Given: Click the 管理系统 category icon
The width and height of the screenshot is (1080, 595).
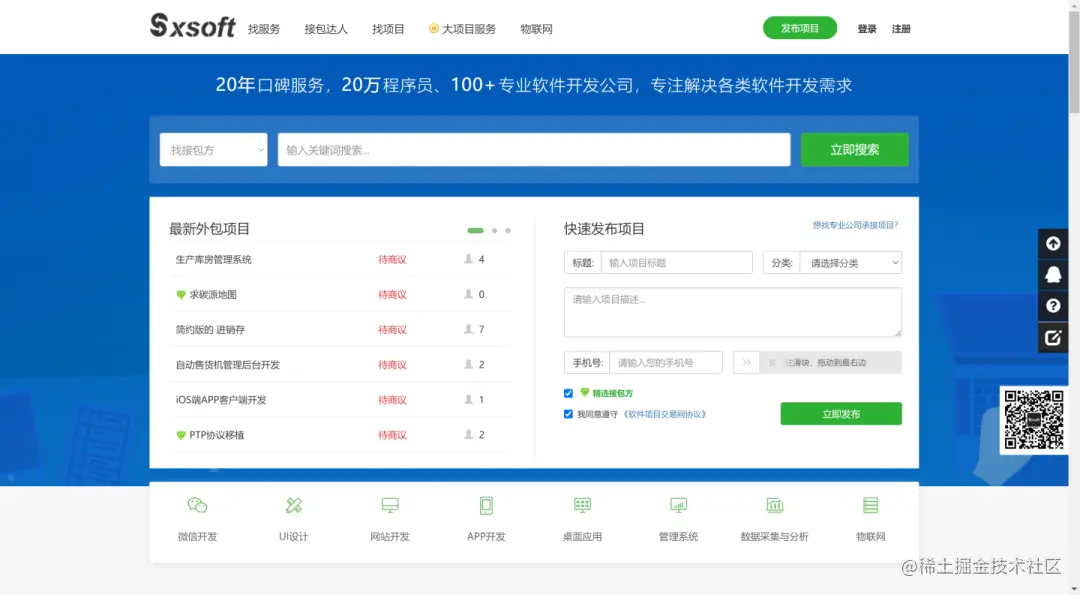Looking at the screenshot, I should (678, 505).
